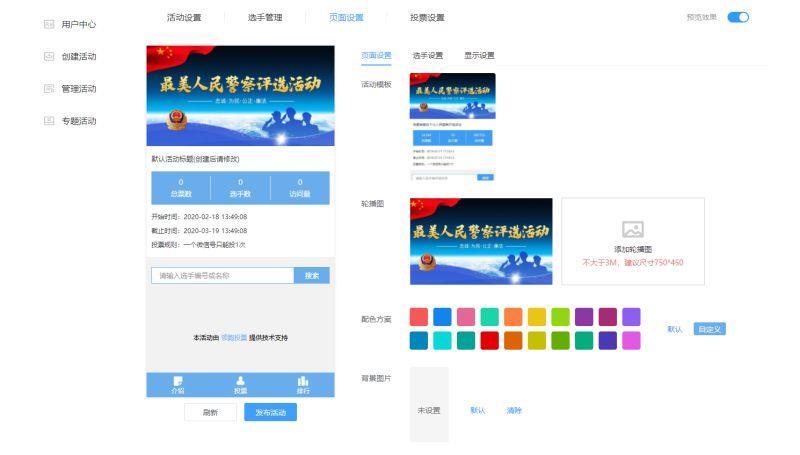Switch to the 活动设置 top tab
The image size is (800, 455).
click(183, 17)
